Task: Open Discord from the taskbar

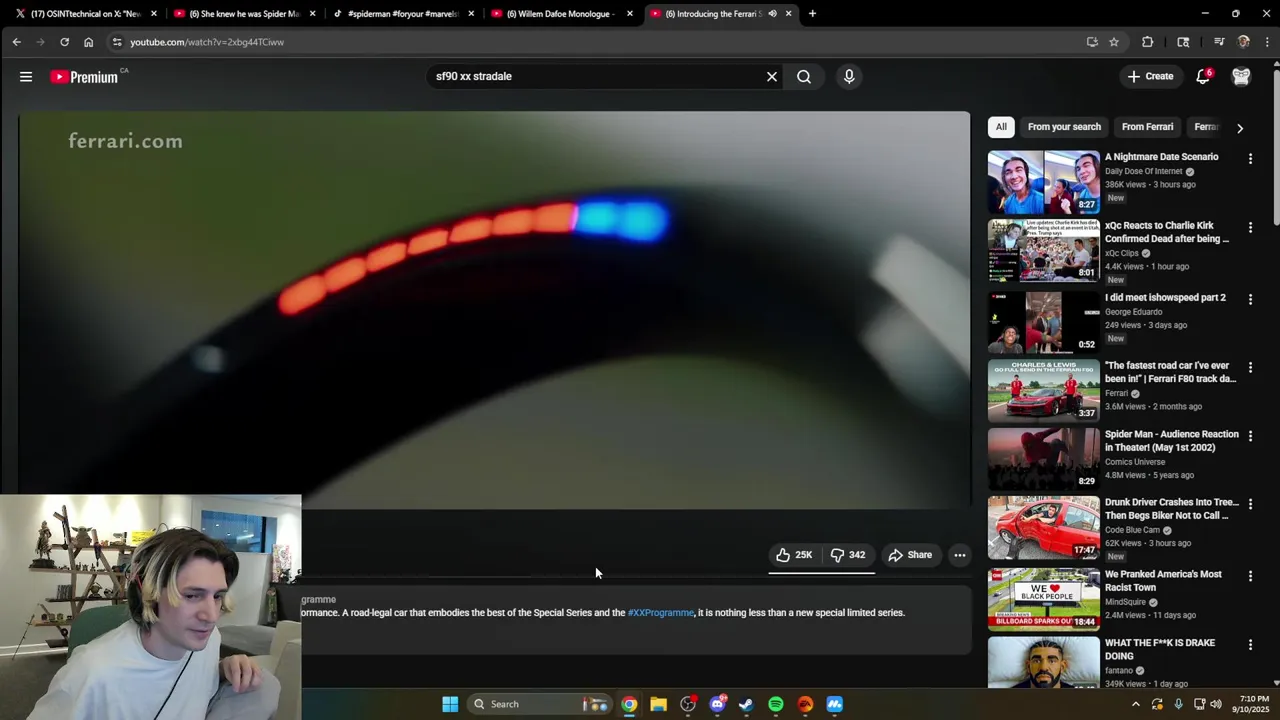Action: pyautogui.click(x=717, y=704)
